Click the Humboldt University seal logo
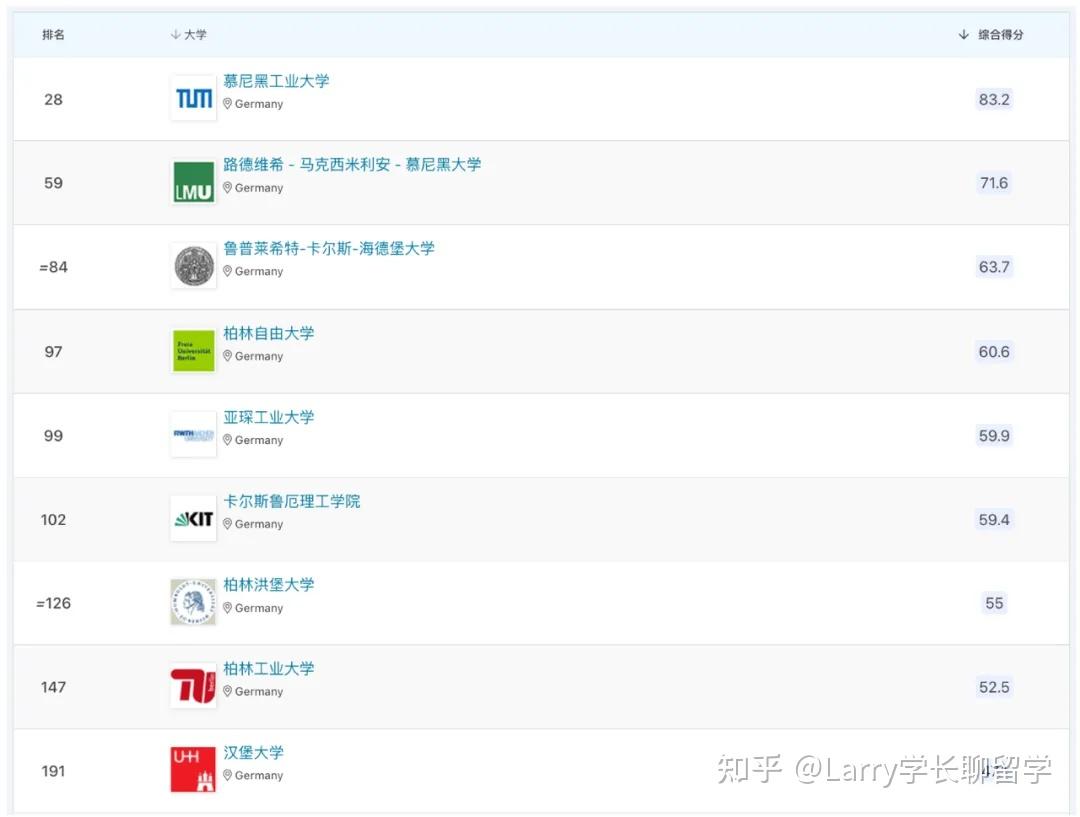Viewport: 1080px width, 817px height. (194, 602)
